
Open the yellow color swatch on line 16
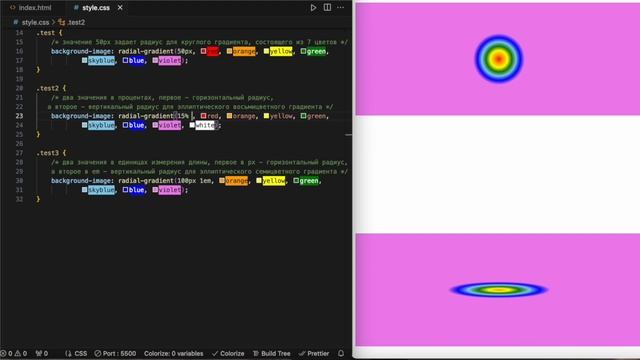point(266,51)
